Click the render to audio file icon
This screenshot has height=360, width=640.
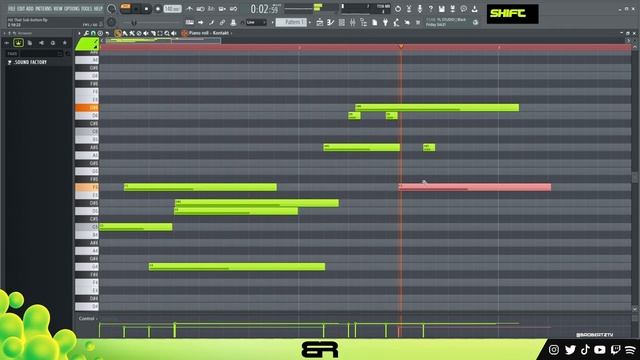(x=452, y=9)
